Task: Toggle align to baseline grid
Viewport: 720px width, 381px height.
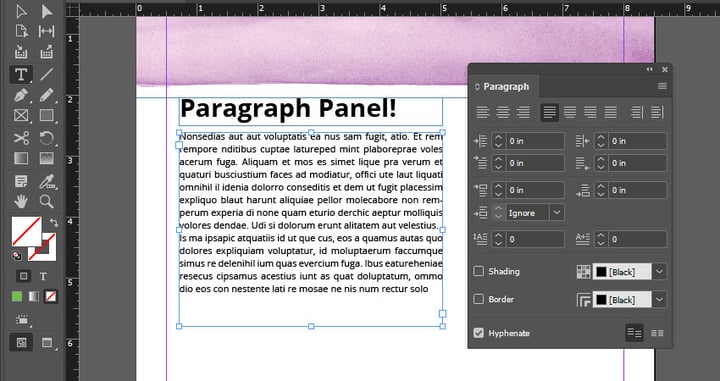Action: pos(657,333)
